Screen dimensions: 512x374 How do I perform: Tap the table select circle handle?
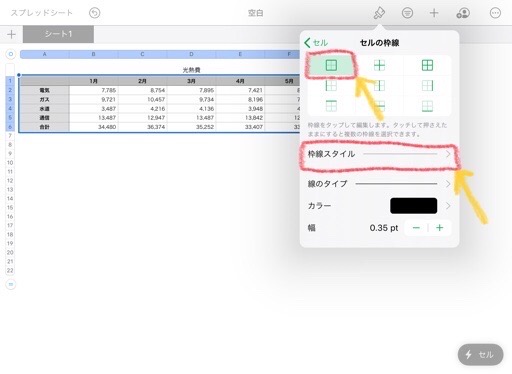[11, 54]
